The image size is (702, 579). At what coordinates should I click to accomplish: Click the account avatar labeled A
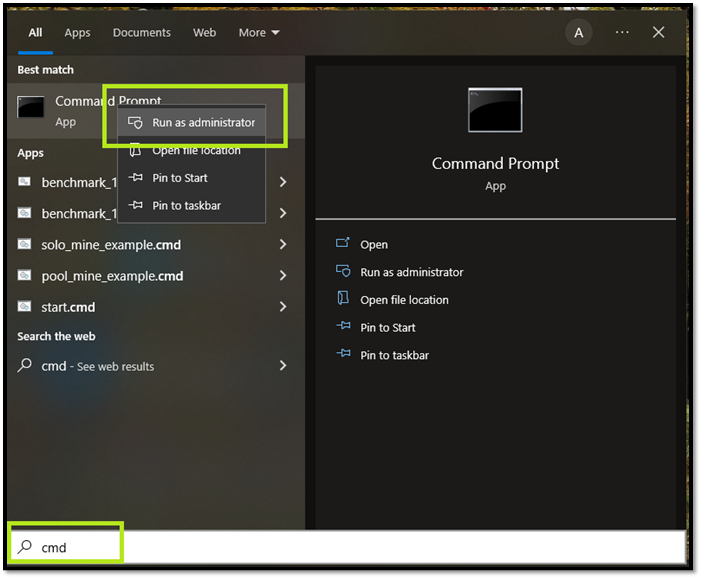578,32
